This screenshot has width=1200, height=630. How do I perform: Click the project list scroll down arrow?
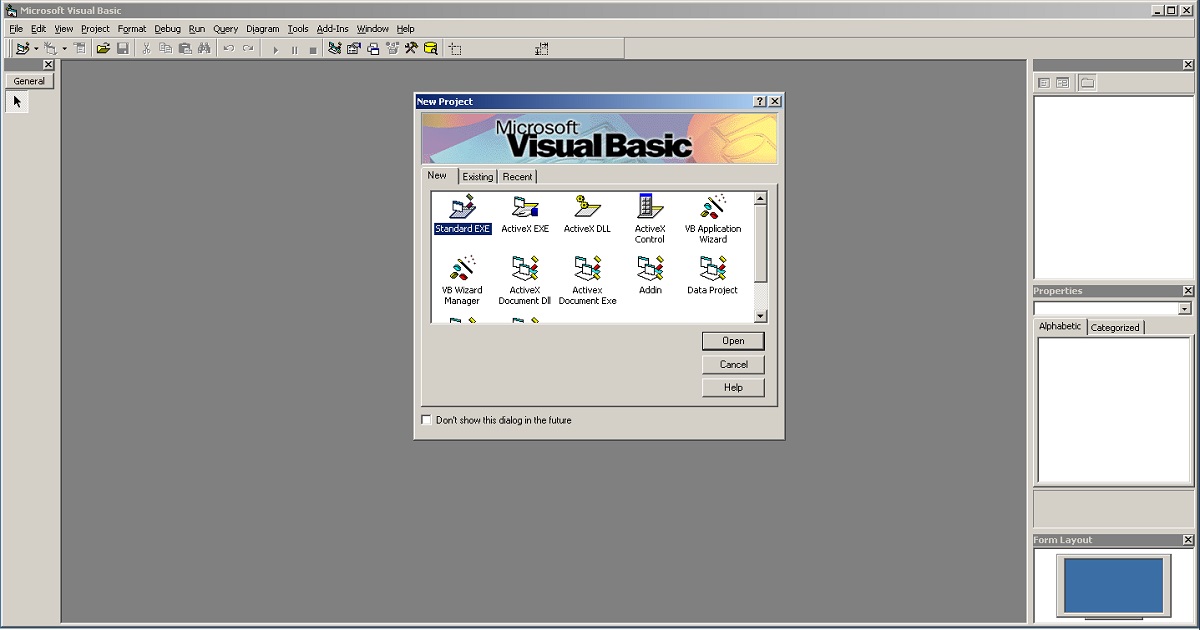click(x=760, y=316)
